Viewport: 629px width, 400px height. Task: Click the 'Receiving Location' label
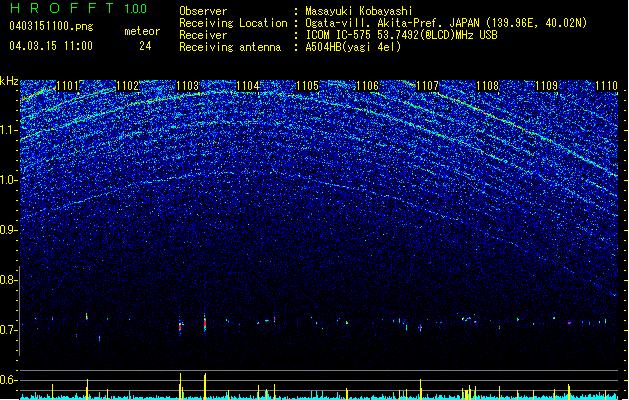(x=233, y=23)
